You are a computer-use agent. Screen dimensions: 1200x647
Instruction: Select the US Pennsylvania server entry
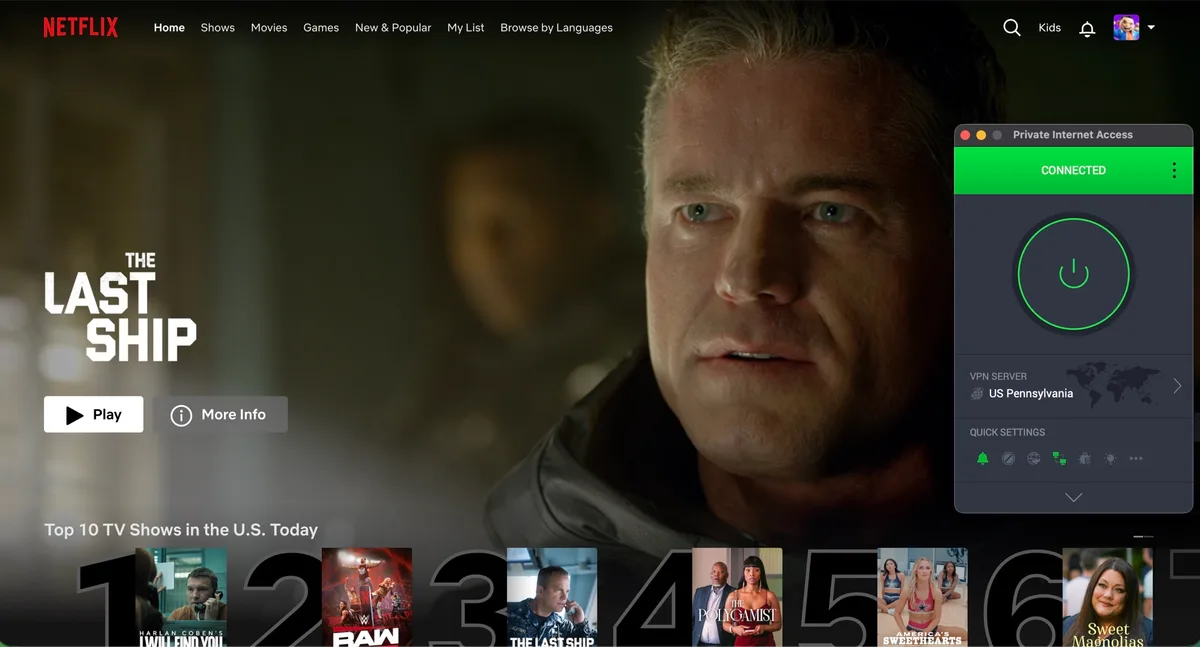tap(1073, 386)
